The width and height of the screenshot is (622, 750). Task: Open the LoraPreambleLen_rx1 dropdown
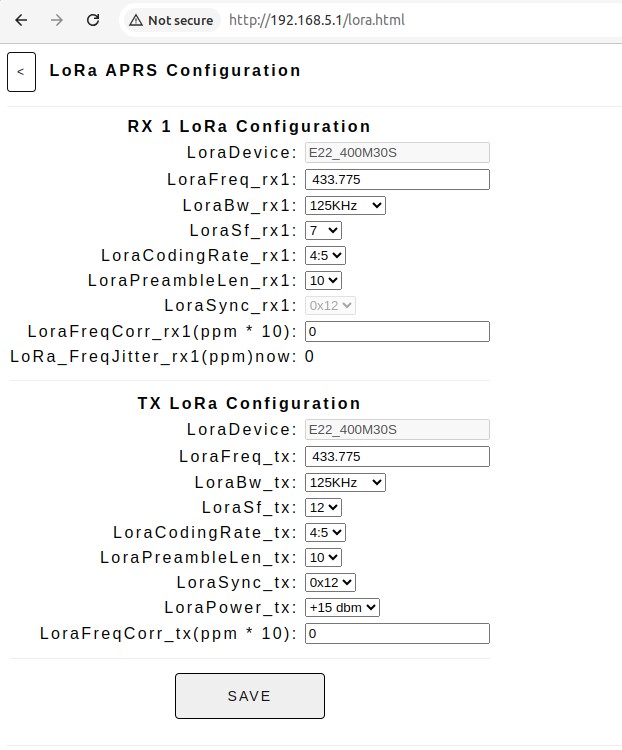pos(323,280)
